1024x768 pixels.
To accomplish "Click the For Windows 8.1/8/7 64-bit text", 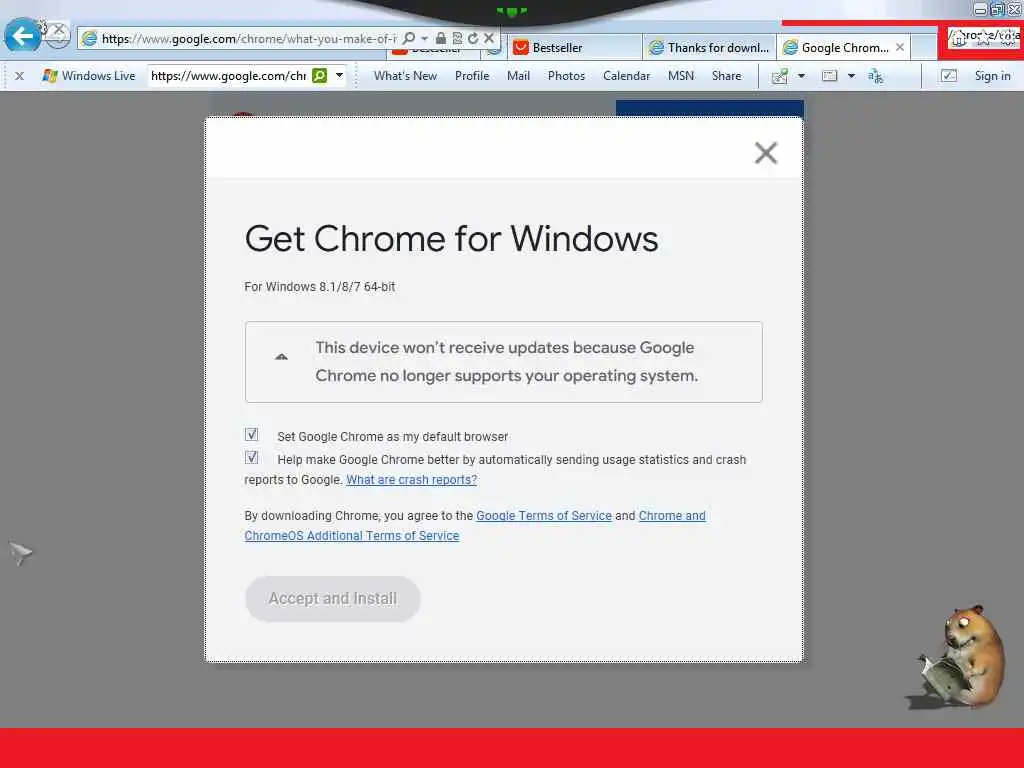I will tap(319, 287).
